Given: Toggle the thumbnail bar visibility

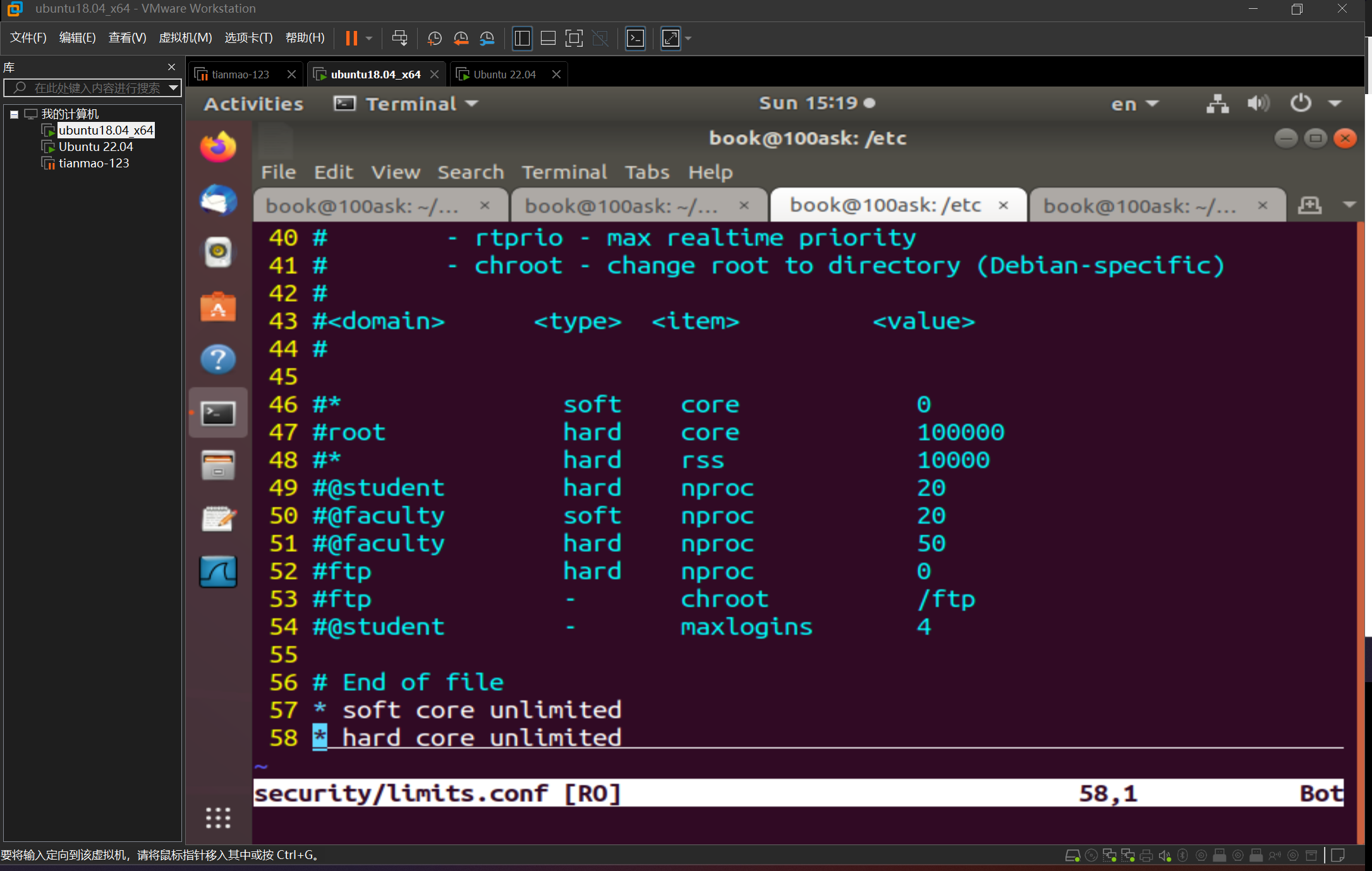Looking at the screenshot, I should tap(547, 38).
